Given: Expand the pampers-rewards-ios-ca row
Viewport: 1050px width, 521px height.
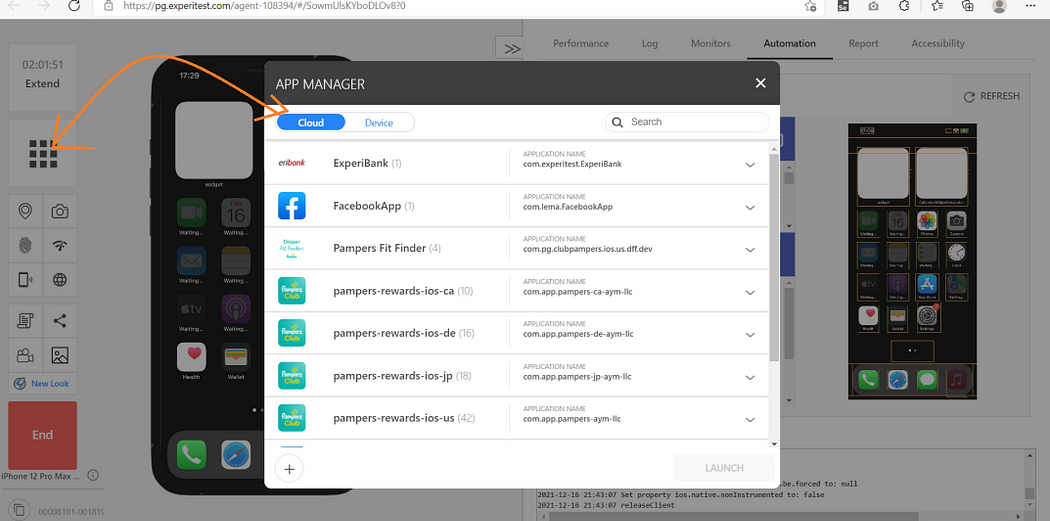Looking at the screenshot, I should pos(750,291).
